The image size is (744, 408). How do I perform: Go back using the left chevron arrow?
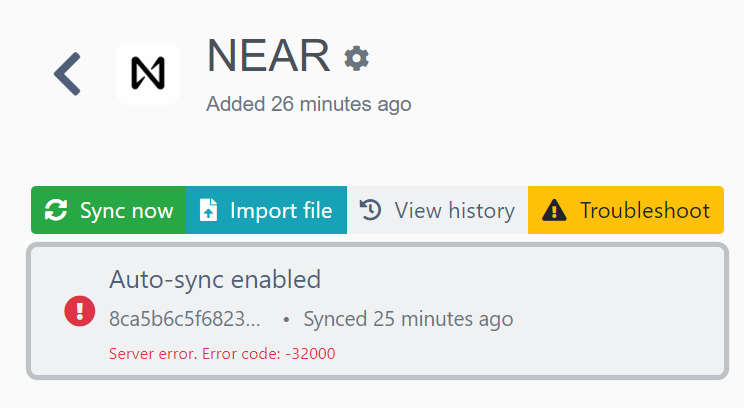point(67,74)
